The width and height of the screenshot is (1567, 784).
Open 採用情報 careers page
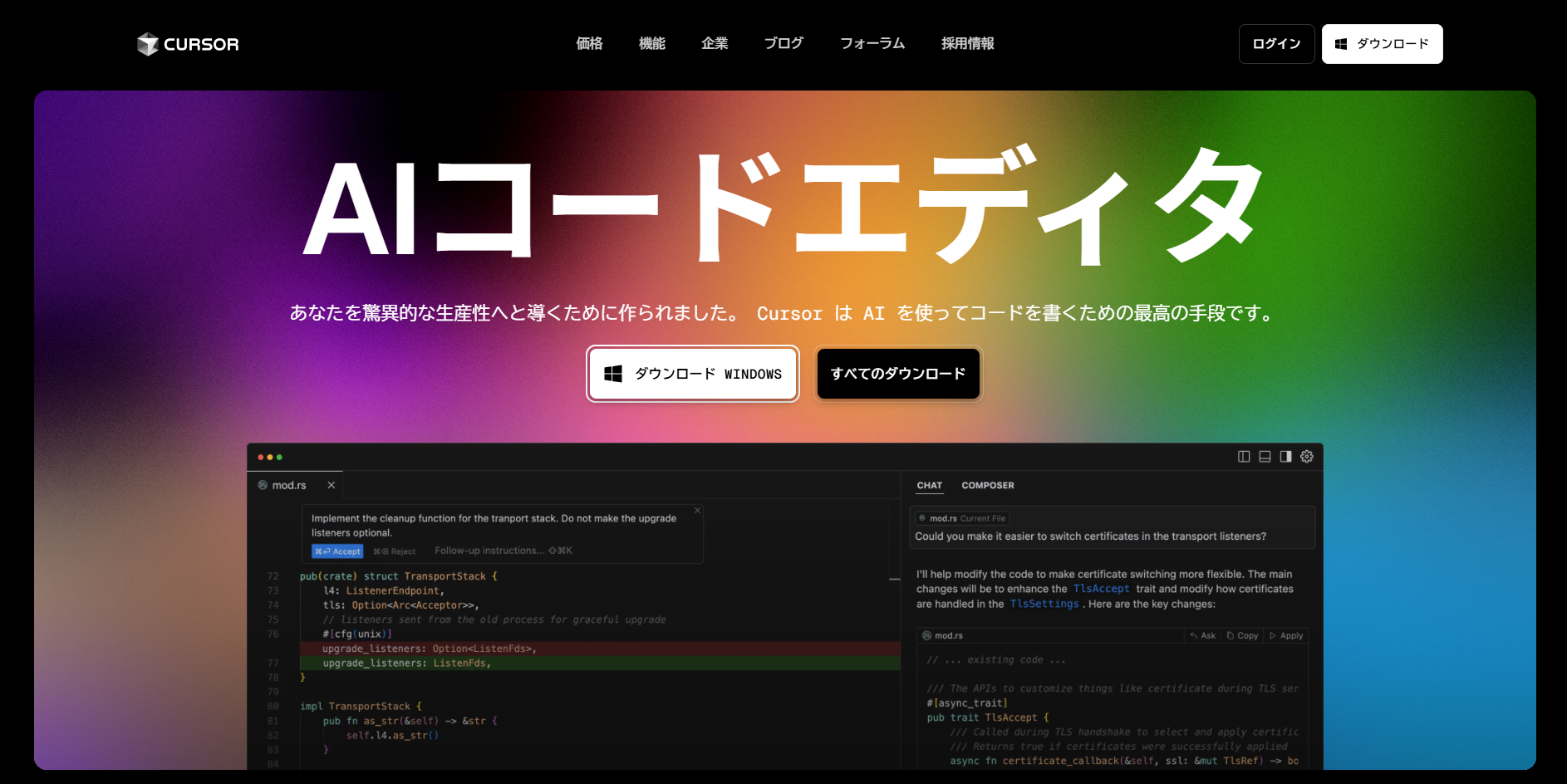[967, 43]
